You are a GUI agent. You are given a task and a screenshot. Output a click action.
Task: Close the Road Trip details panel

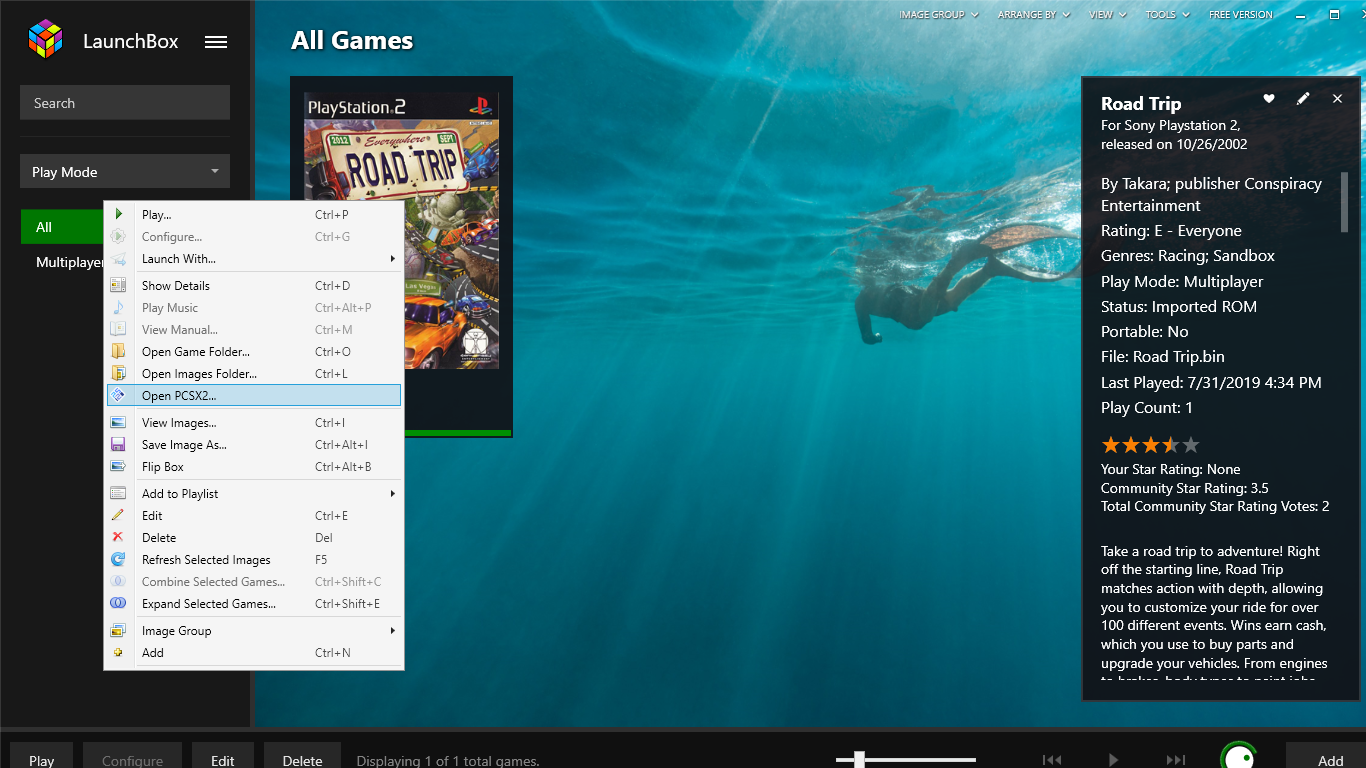click(x=1337, y=98)
